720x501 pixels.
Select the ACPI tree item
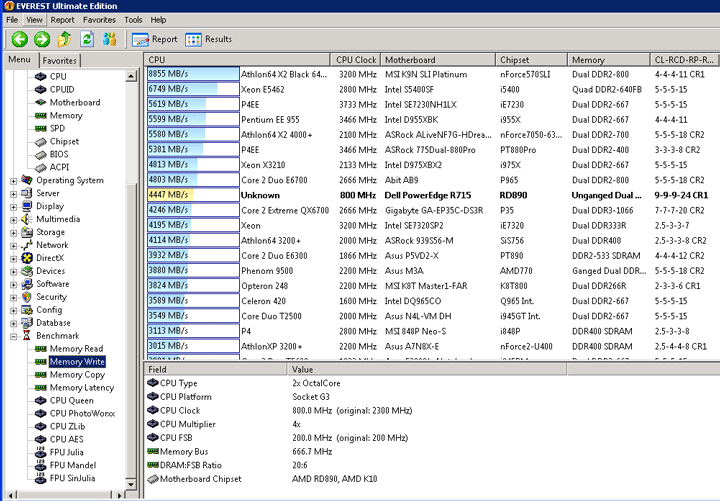(x=59, y=167)
